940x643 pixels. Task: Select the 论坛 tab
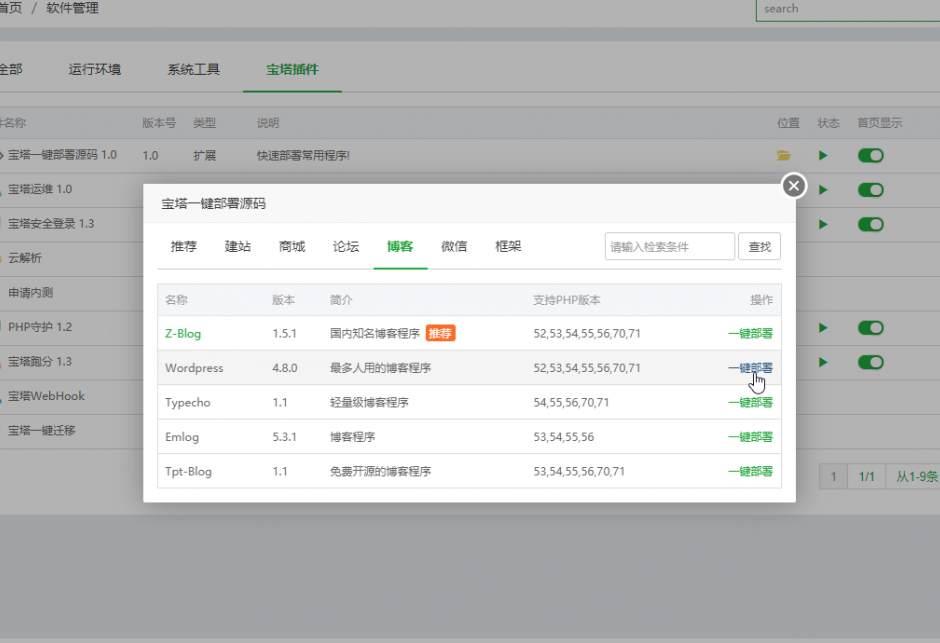click(346, 246)
